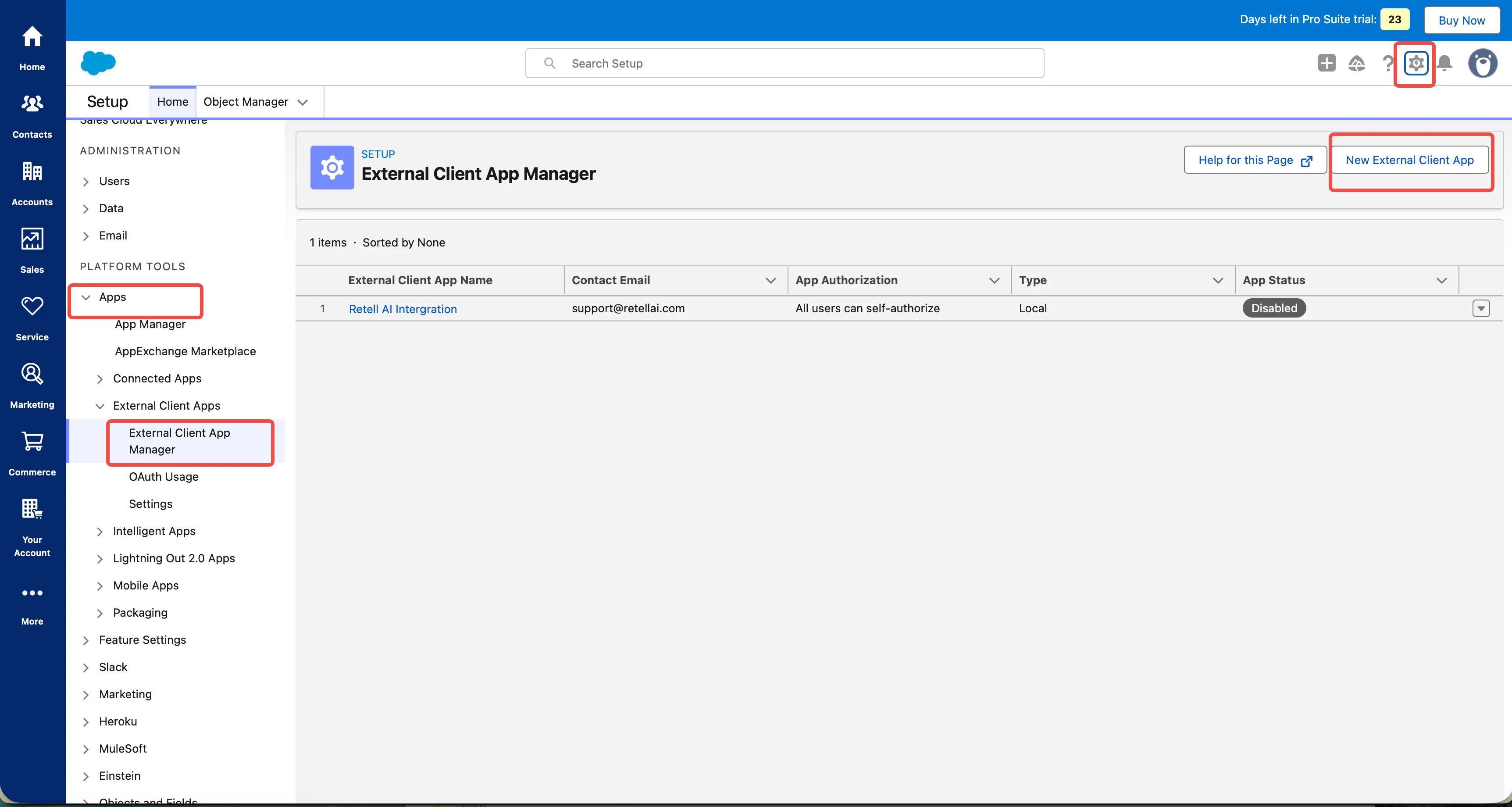Expand the Slack setup node
Viewport: 1512px width, 807px height.
(x=86, y=668)
